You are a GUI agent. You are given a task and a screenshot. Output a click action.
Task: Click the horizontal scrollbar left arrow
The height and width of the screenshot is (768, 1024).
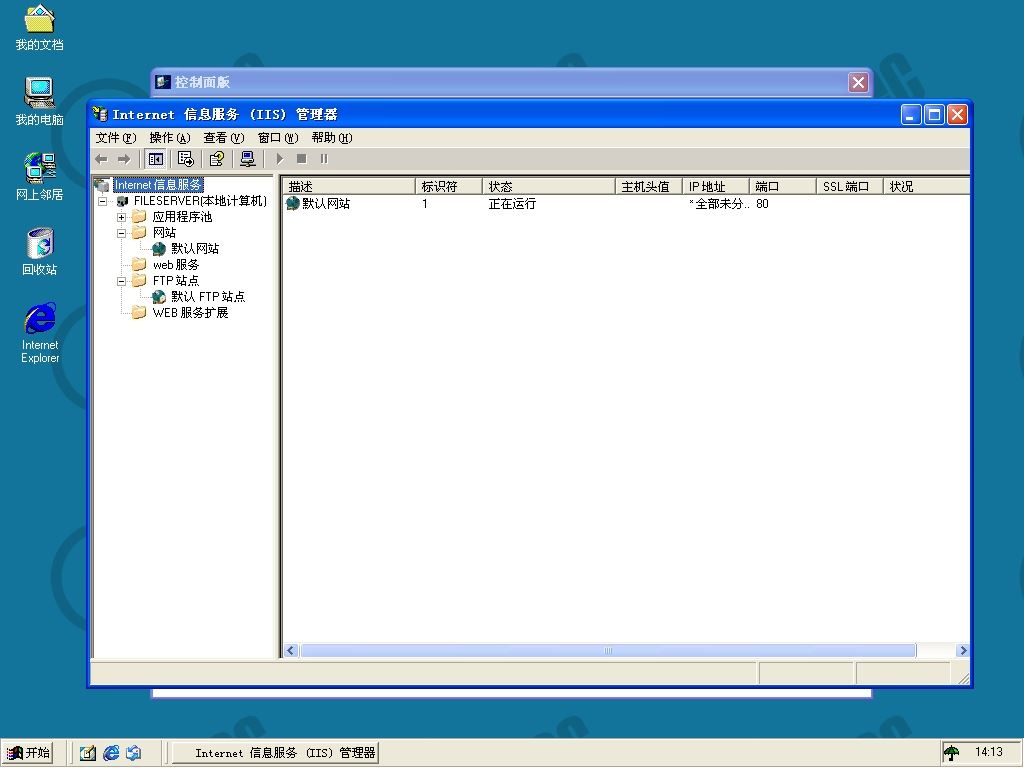[x=291, y=650]
